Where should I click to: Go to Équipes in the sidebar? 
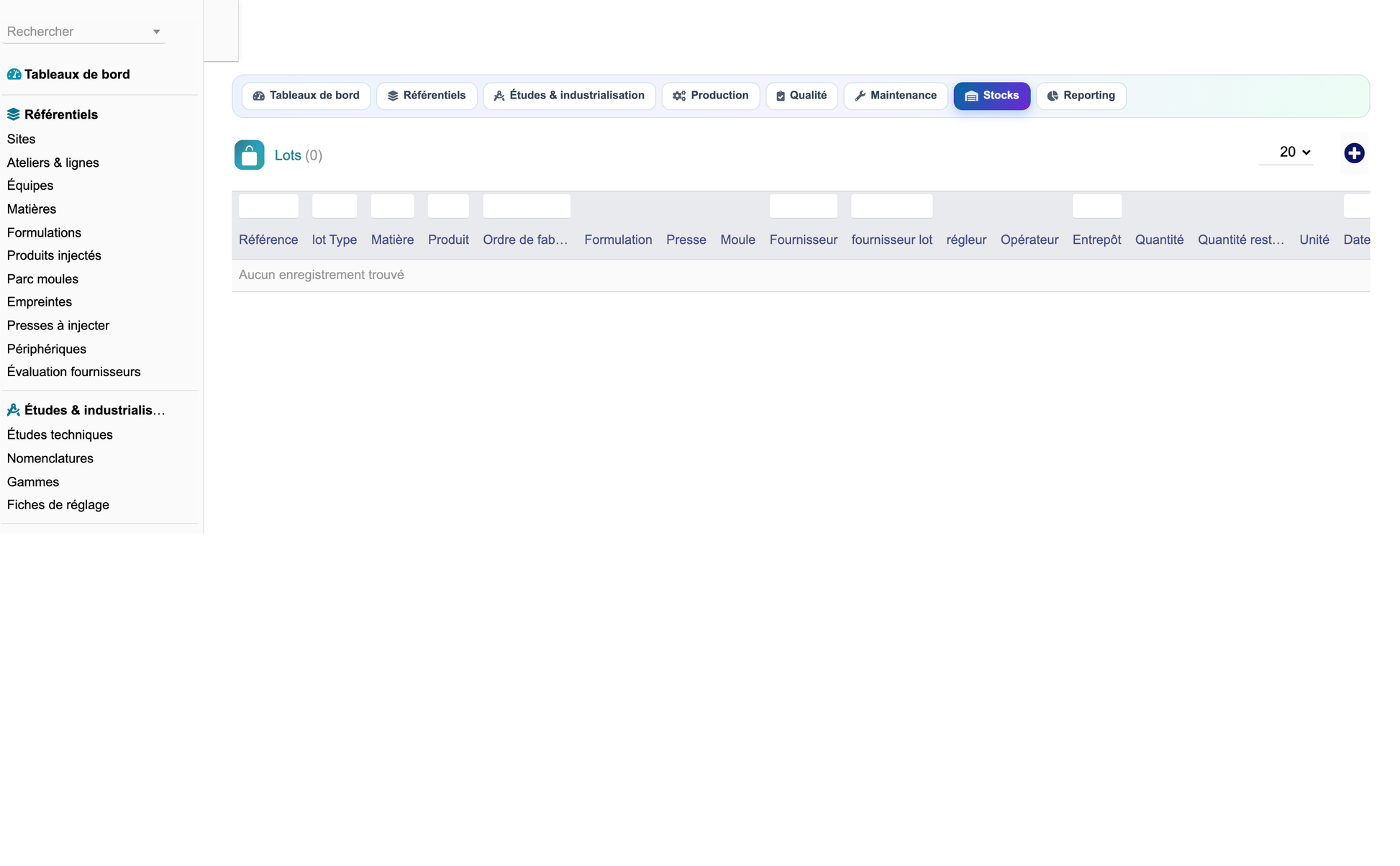[30, 186]
